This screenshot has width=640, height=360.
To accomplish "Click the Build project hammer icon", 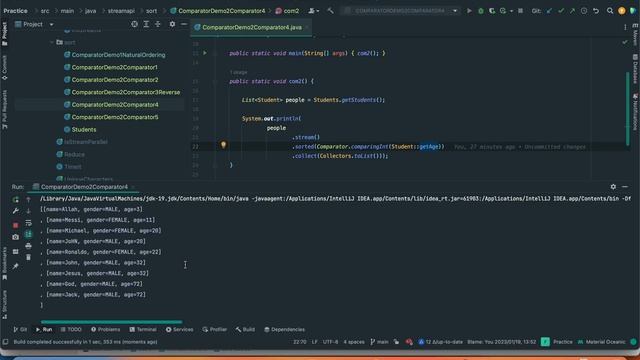I will coord(330,11).
